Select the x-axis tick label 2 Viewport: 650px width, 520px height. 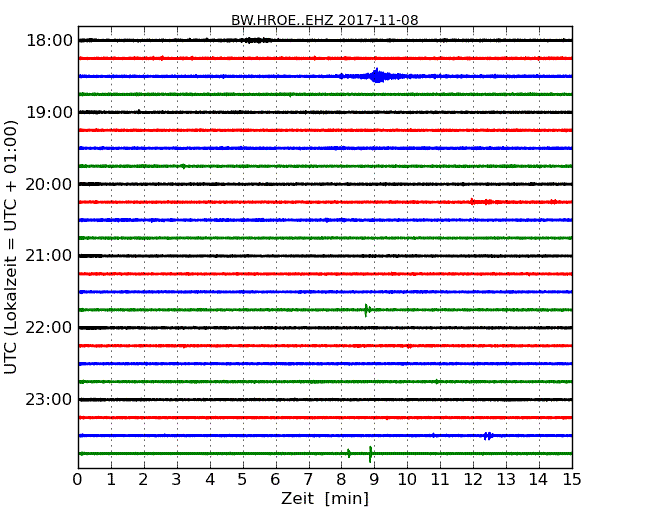(143, 480)
